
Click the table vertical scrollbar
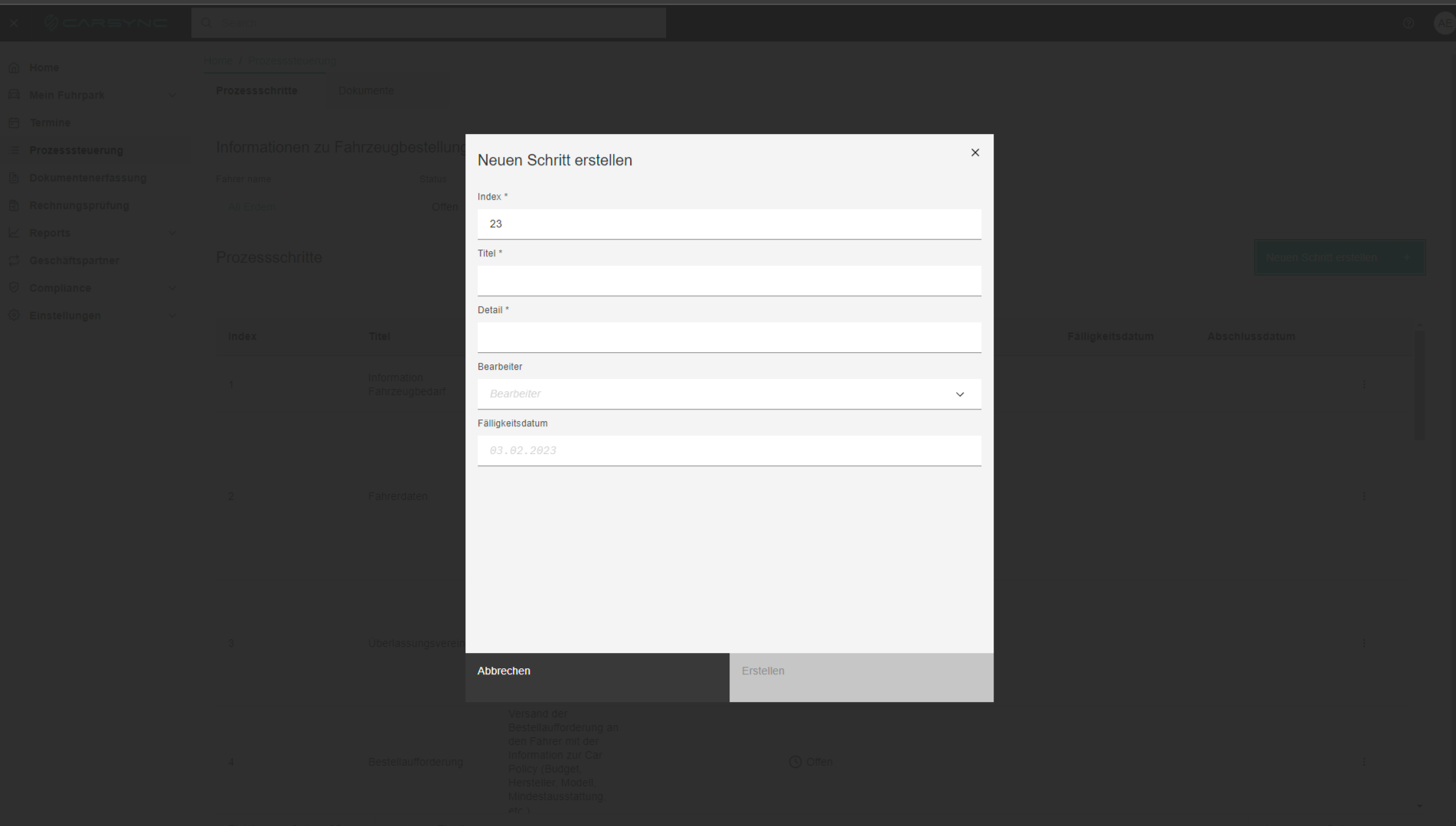point(1420,387)
